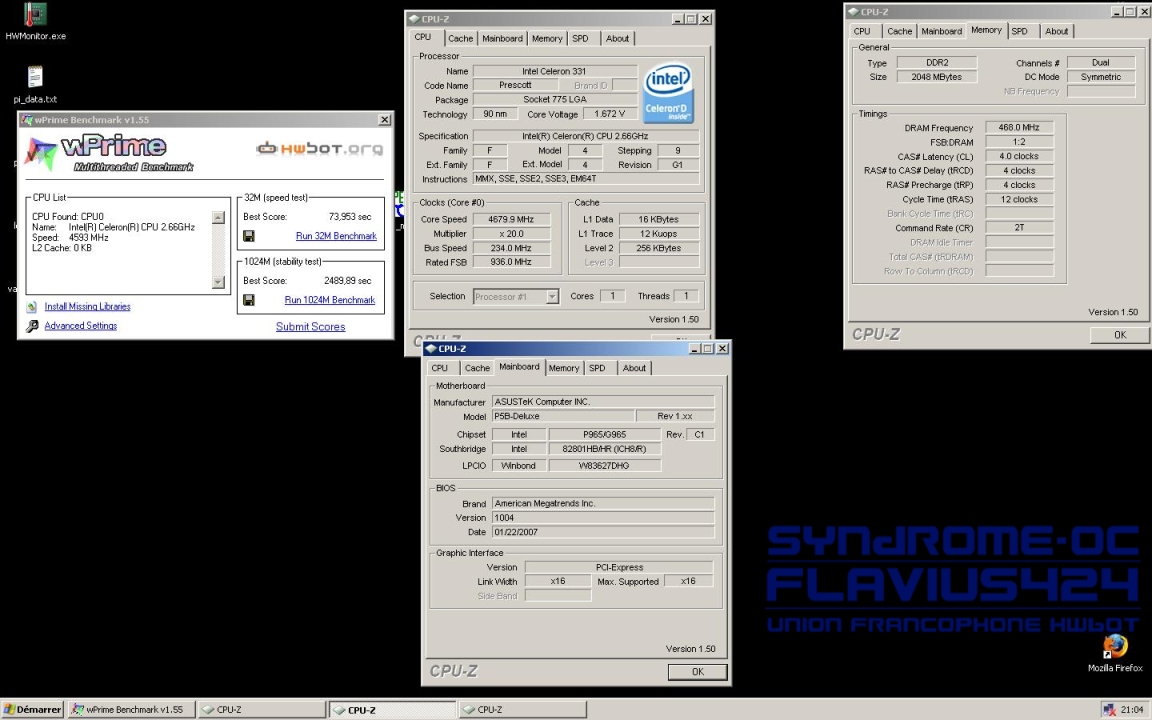Click the hwbot.org logo in wPrime
This screenshot has height=720, width=1152.
320,148
